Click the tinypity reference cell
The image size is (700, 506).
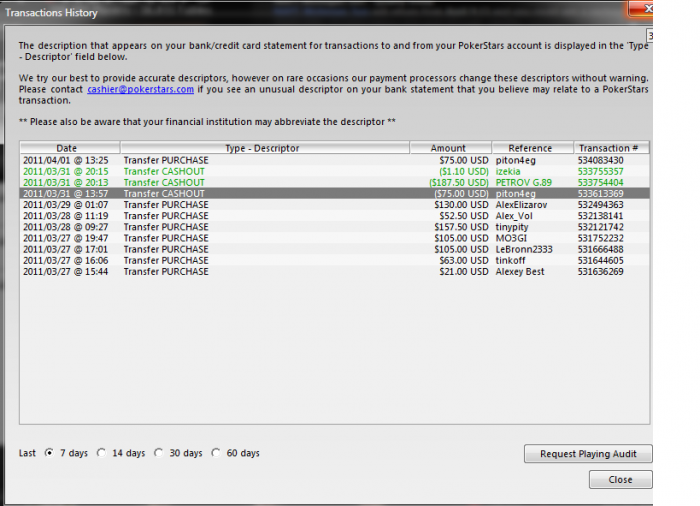pyautogui.click(x=512, y=227)
